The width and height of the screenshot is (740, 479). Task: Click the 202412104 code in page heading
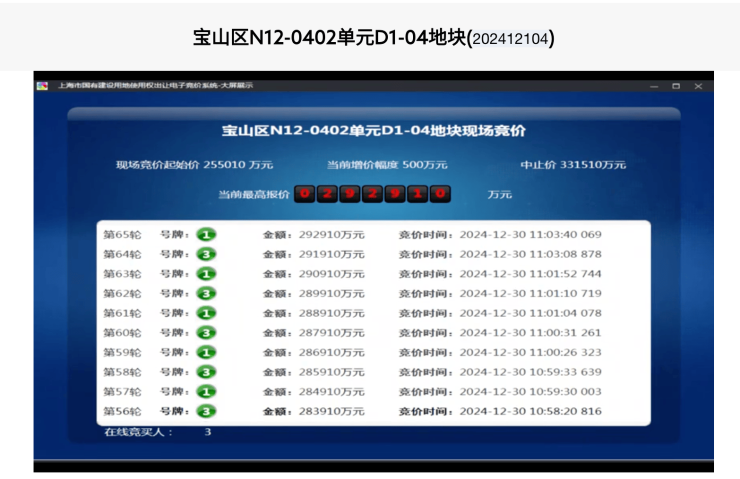(x=510, y=39)
